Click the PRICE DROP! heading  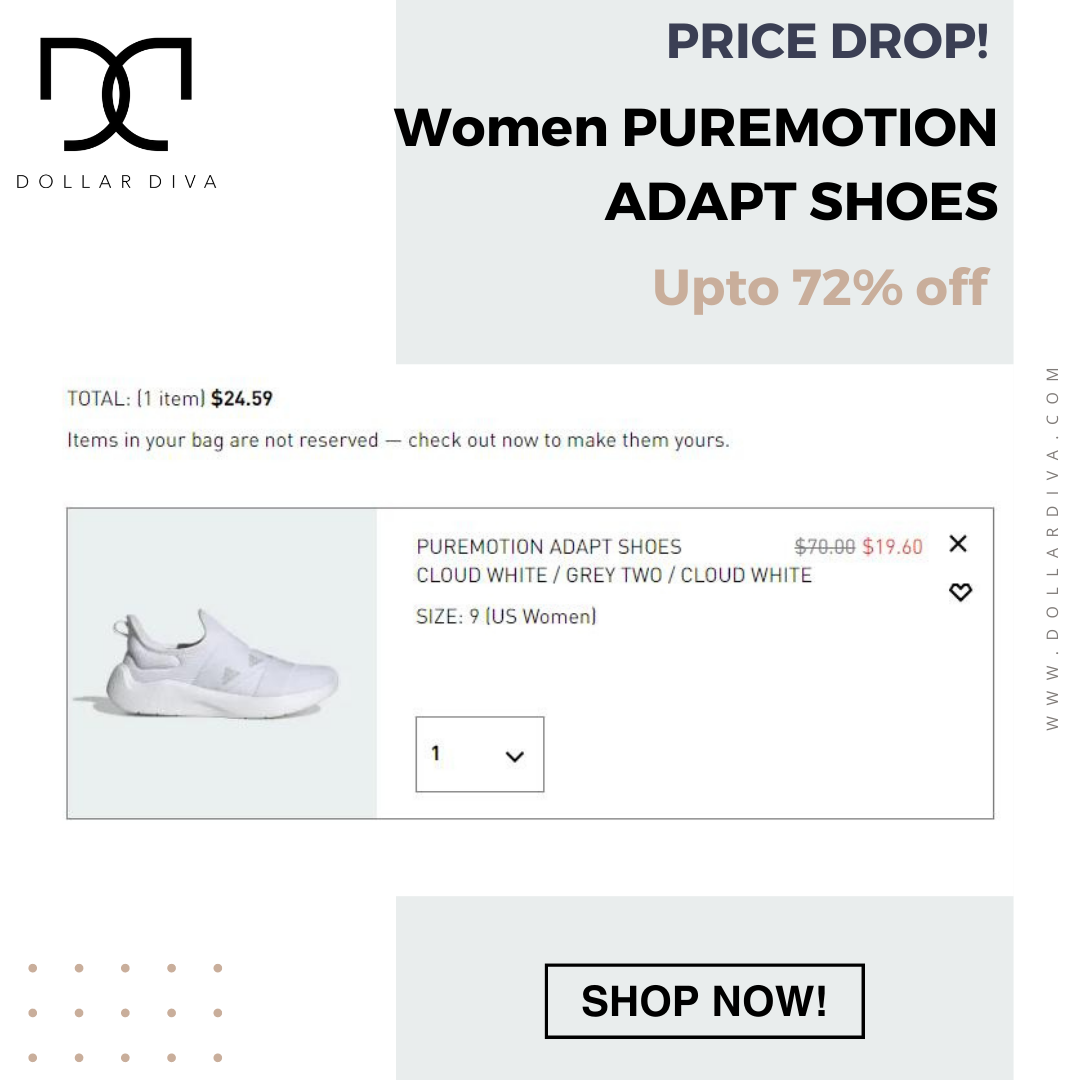[x=828, y=41]
